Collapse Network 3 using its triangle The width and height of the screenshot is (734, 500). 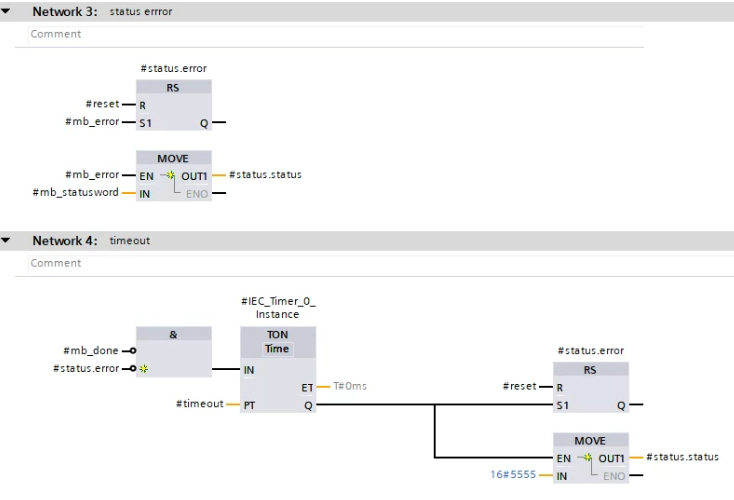pyautogui.click(x=7, y=12)
